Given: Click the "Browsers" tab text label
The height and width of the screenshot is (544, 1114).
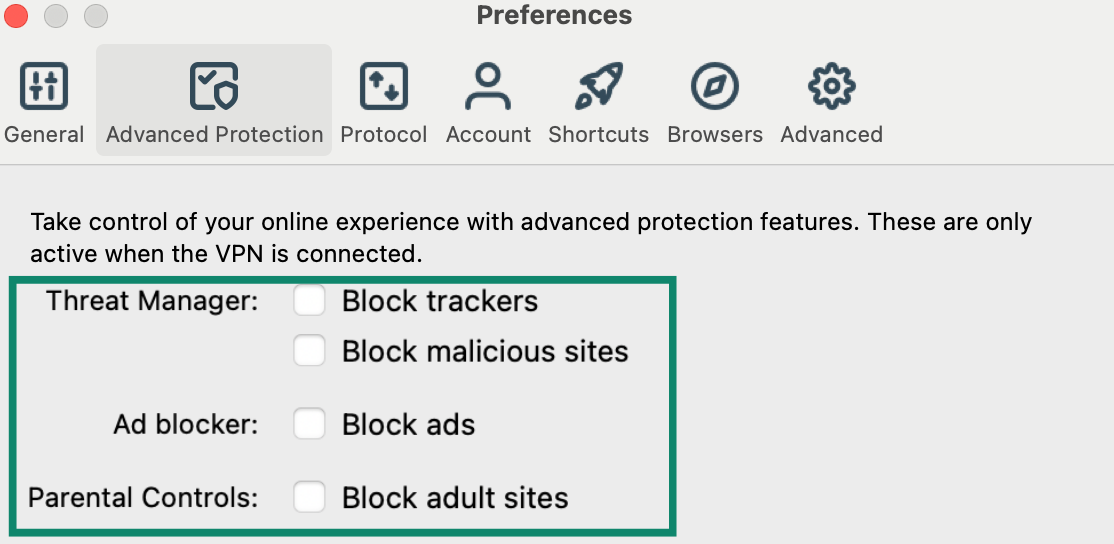Looking at the screenshot, I should [x=714, y=135].
